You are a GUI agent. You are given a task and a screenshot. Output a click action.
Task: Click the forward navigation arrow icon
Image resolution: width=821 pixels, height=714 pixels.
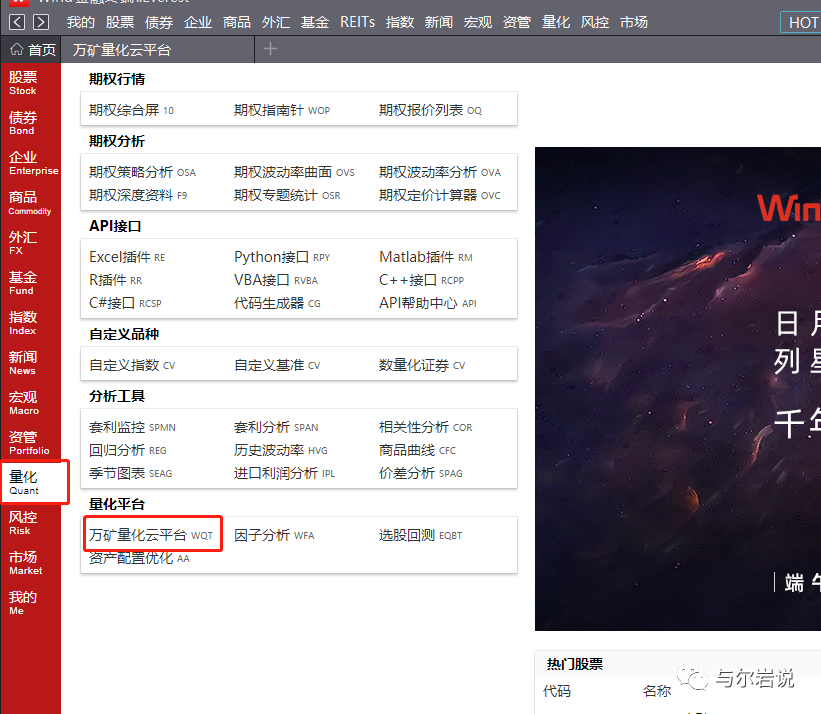tap(41, 22)
